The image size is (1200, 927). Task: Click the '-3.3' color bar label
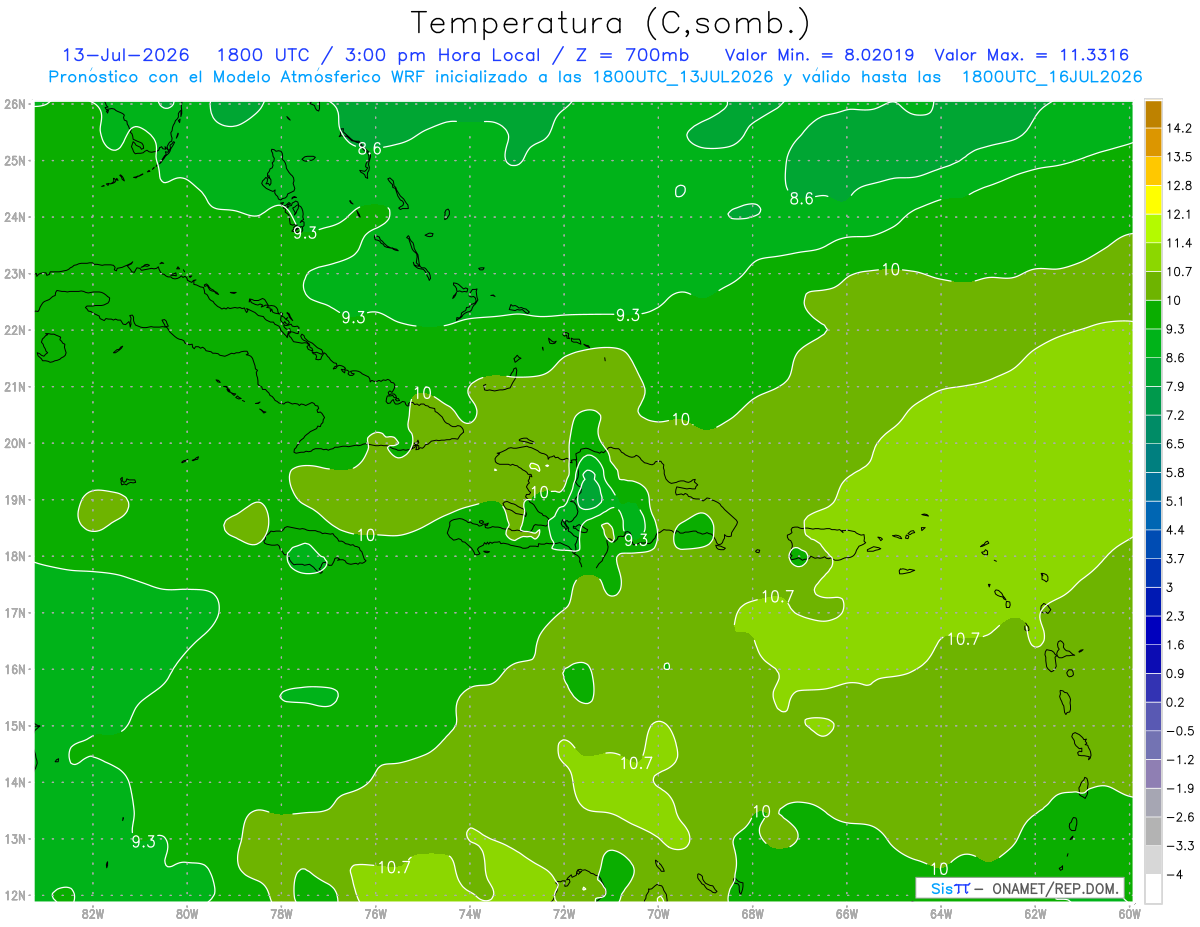click(x=1180, y=846)
